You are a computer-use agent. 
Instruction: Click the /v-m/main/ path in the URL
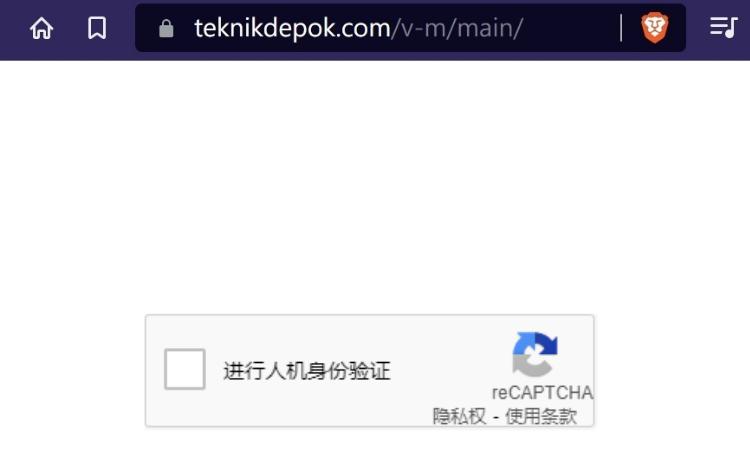point(457,28)
